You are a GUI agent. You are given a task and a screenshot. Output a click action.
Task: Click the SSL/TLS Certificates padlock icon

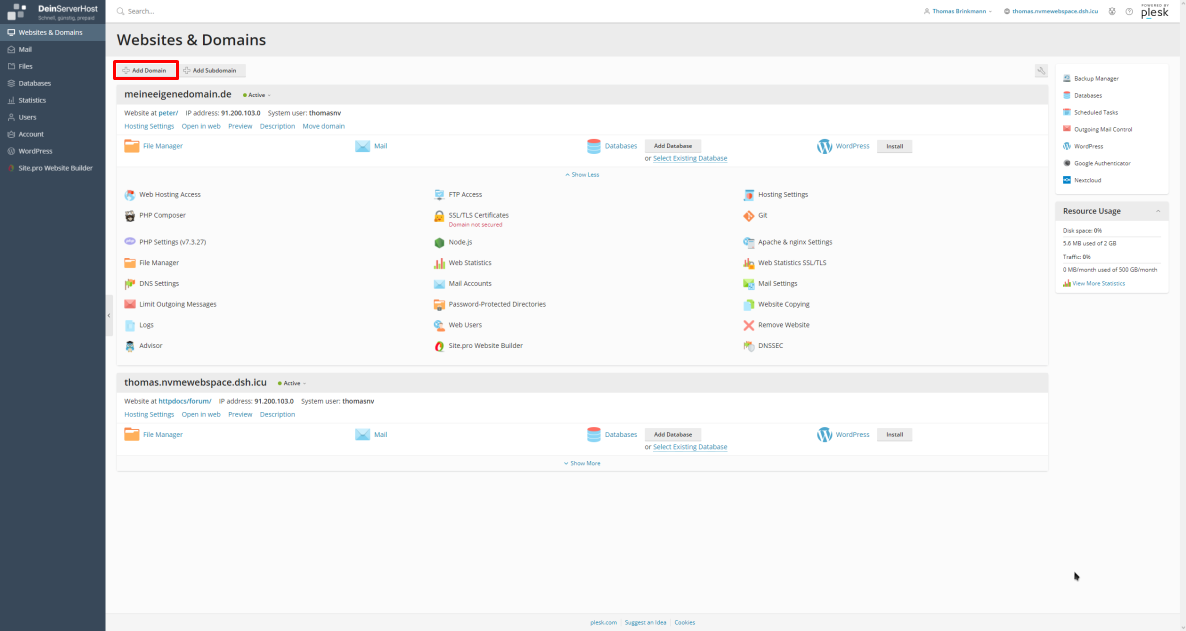pos(439,216)
